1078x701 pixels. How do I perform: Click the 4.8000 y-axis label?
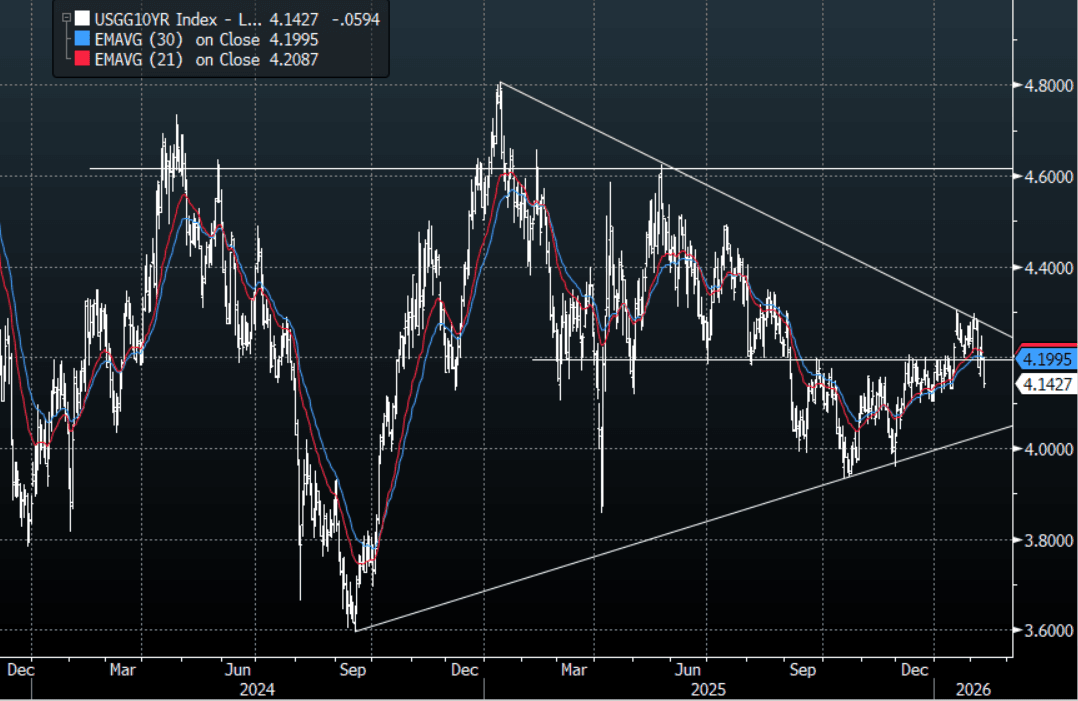tap(1048, 86)
